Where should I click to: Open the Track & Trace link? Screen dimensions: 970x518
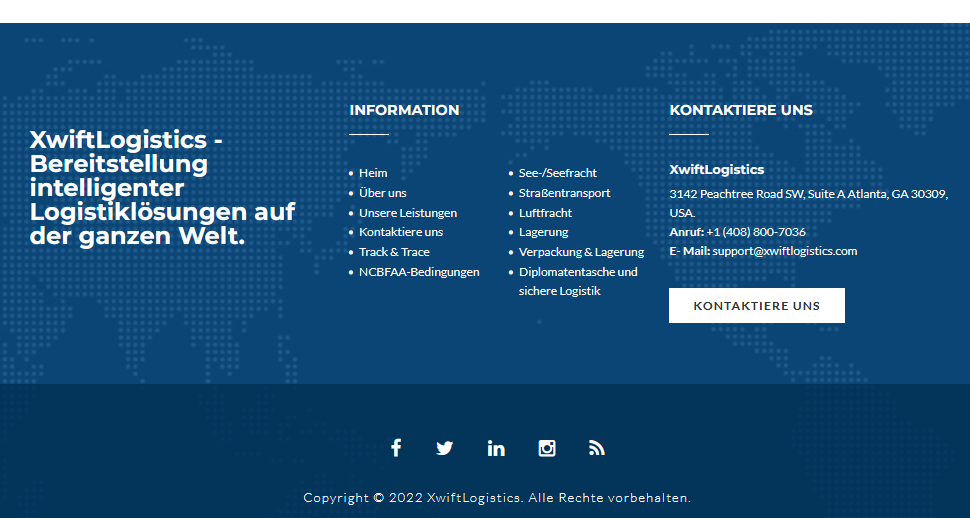click(x=394, y=252)
